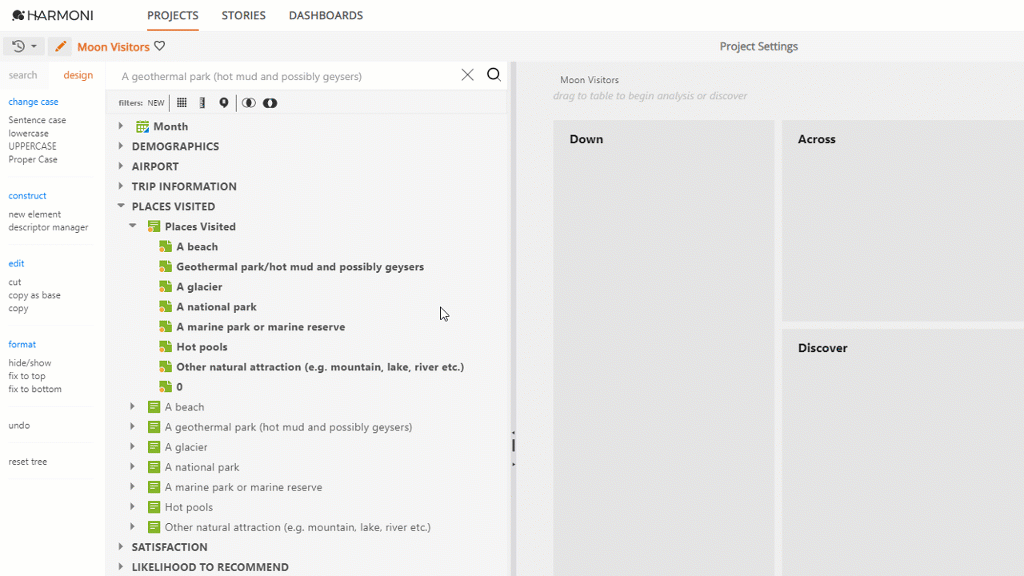Click the icon beside bold Other natural attraction
The width and height of the screenshot is (1024, 576).
click(165, 367)
